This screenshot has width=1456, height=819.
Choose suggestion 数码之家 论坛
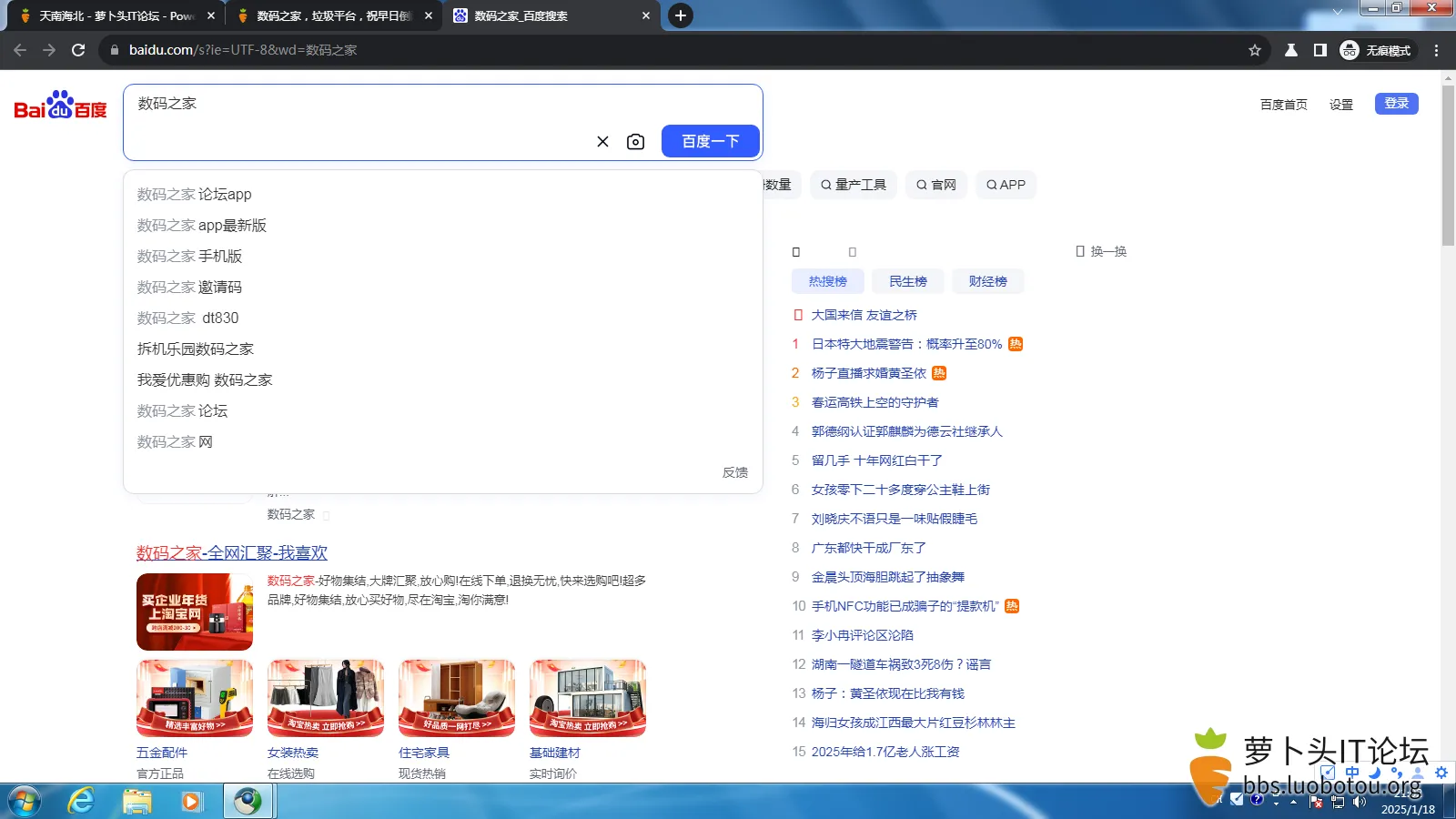[442, 410]
